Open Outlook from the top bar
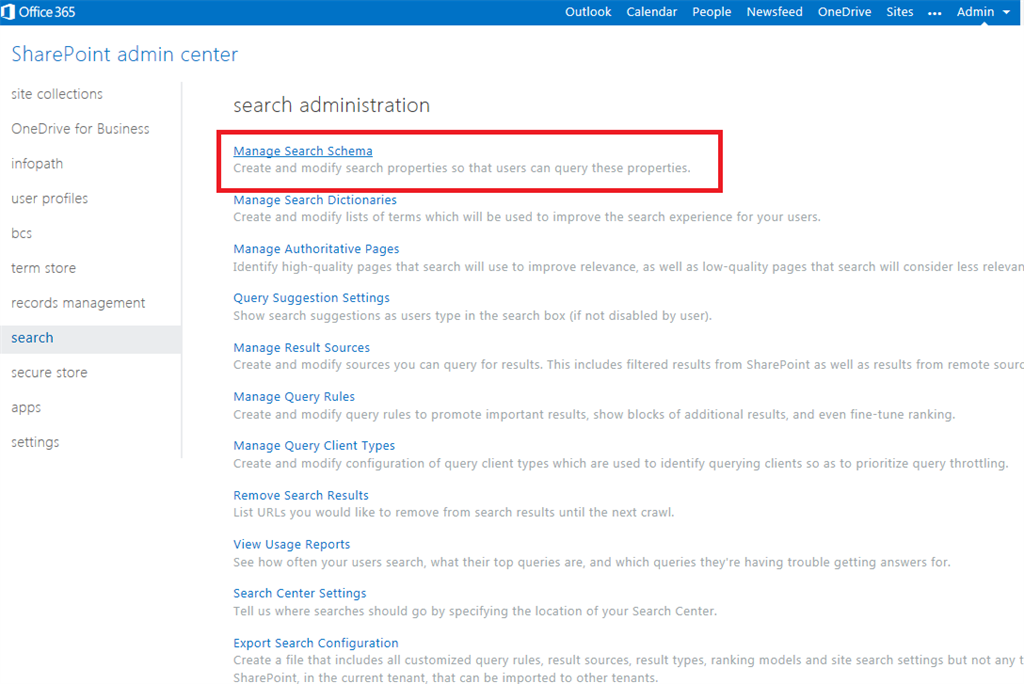 coord(588,12)
